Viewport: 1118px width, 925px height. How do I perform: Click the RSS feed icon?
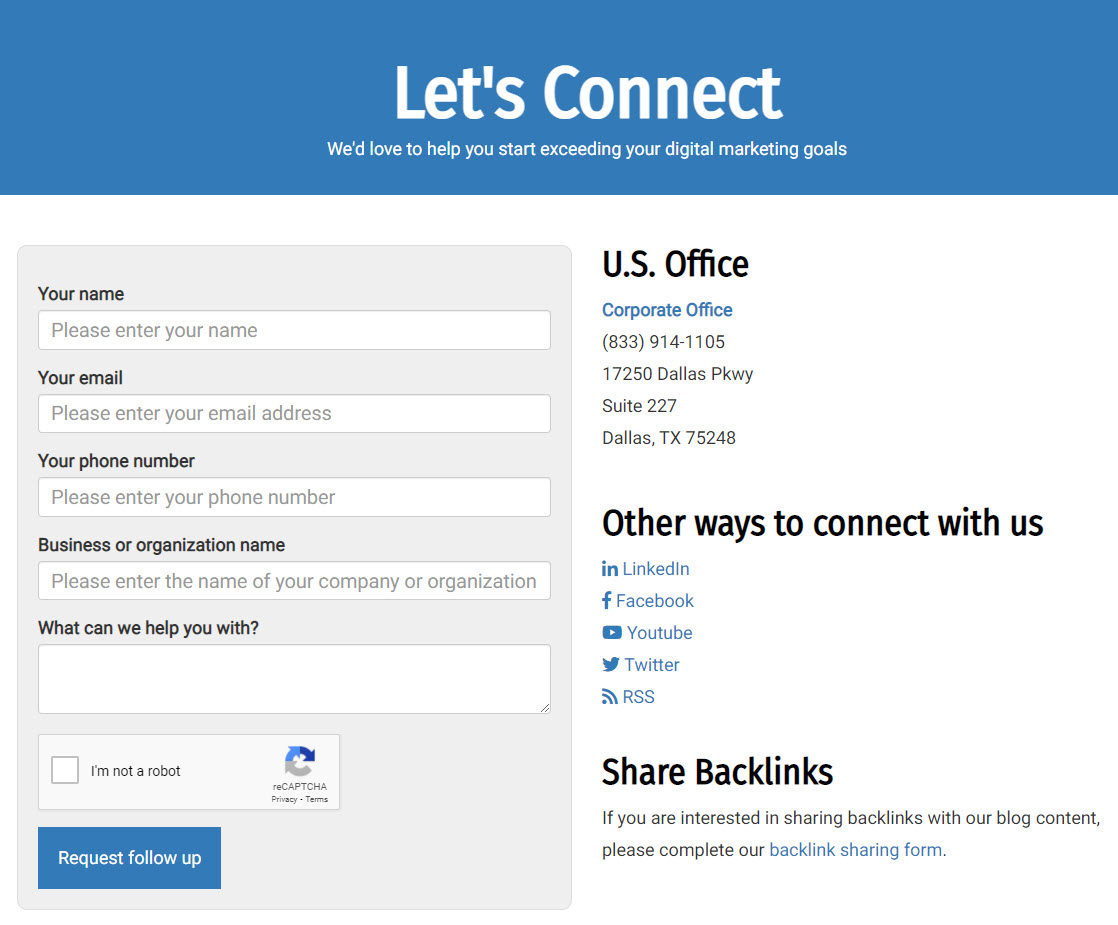[610, 697]
